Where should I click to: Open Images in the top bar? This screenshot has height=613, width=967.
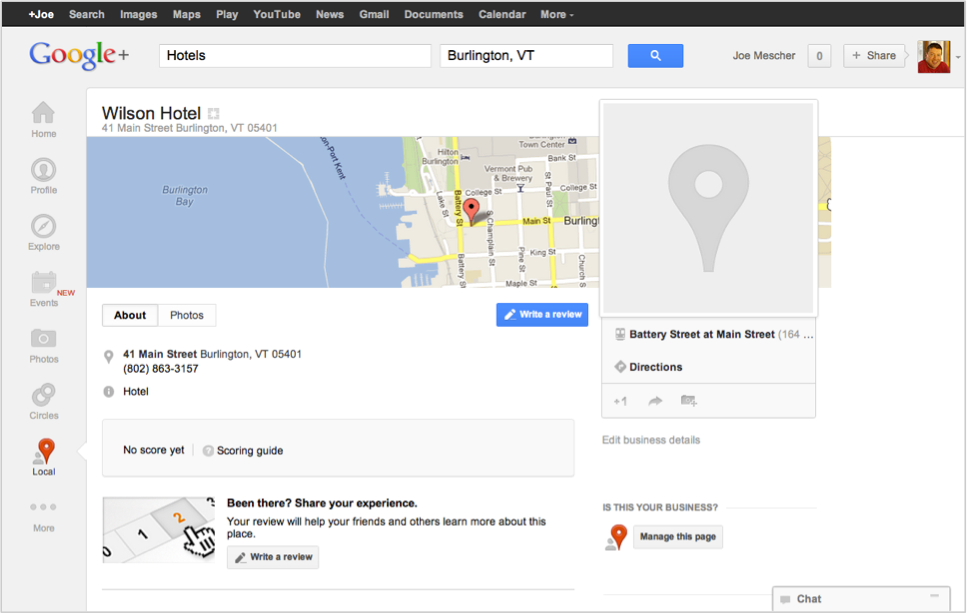pos(138,14)
